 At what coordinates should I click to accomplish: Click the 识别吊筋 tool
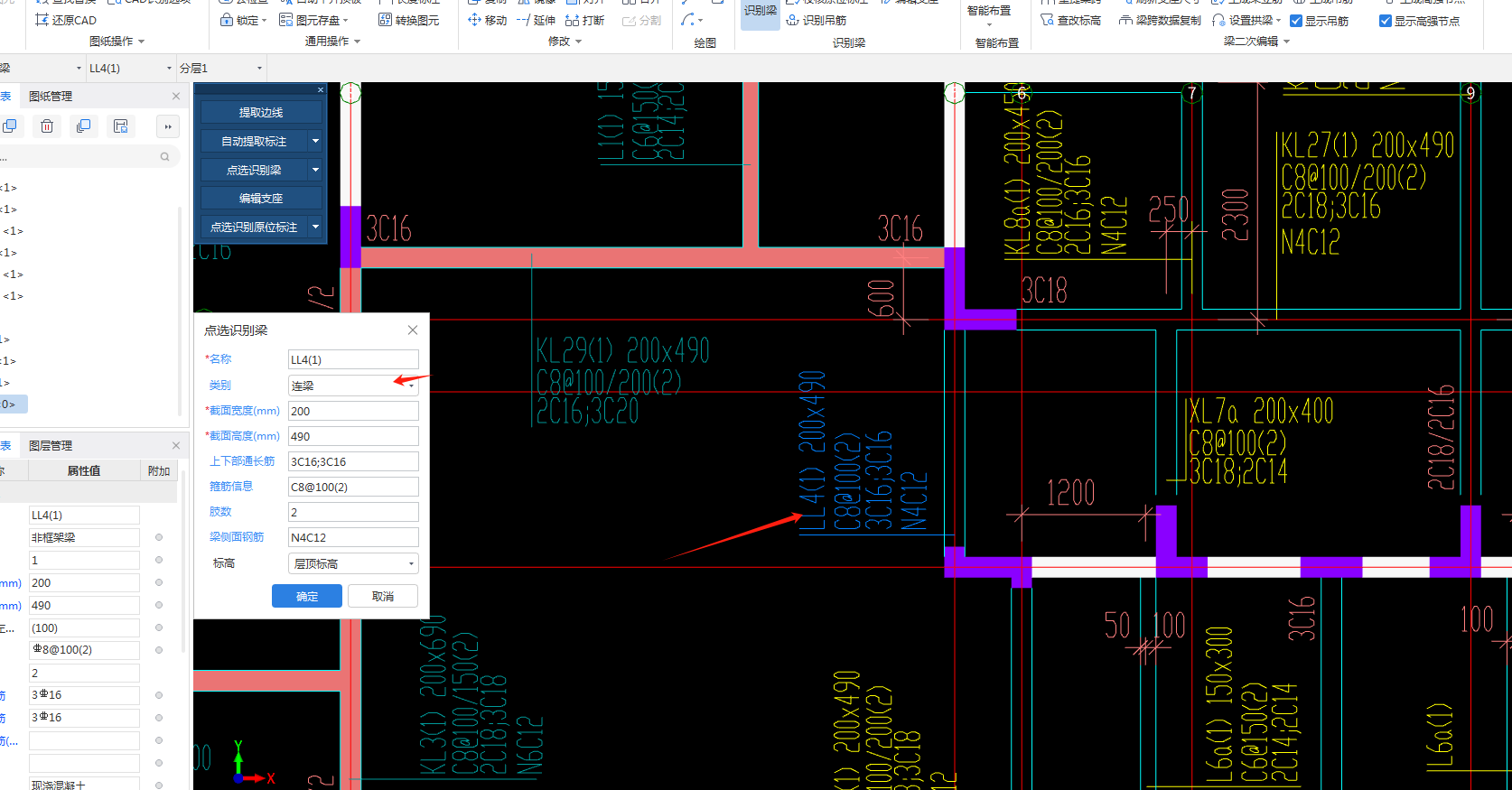point(817,20)
